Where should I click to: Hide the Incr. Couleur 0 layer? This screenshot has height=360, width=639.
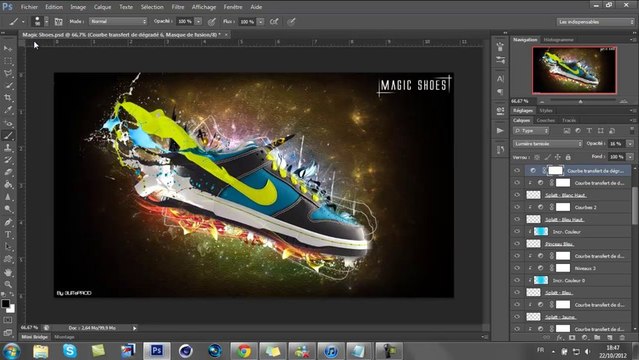[x=517, y=280]
